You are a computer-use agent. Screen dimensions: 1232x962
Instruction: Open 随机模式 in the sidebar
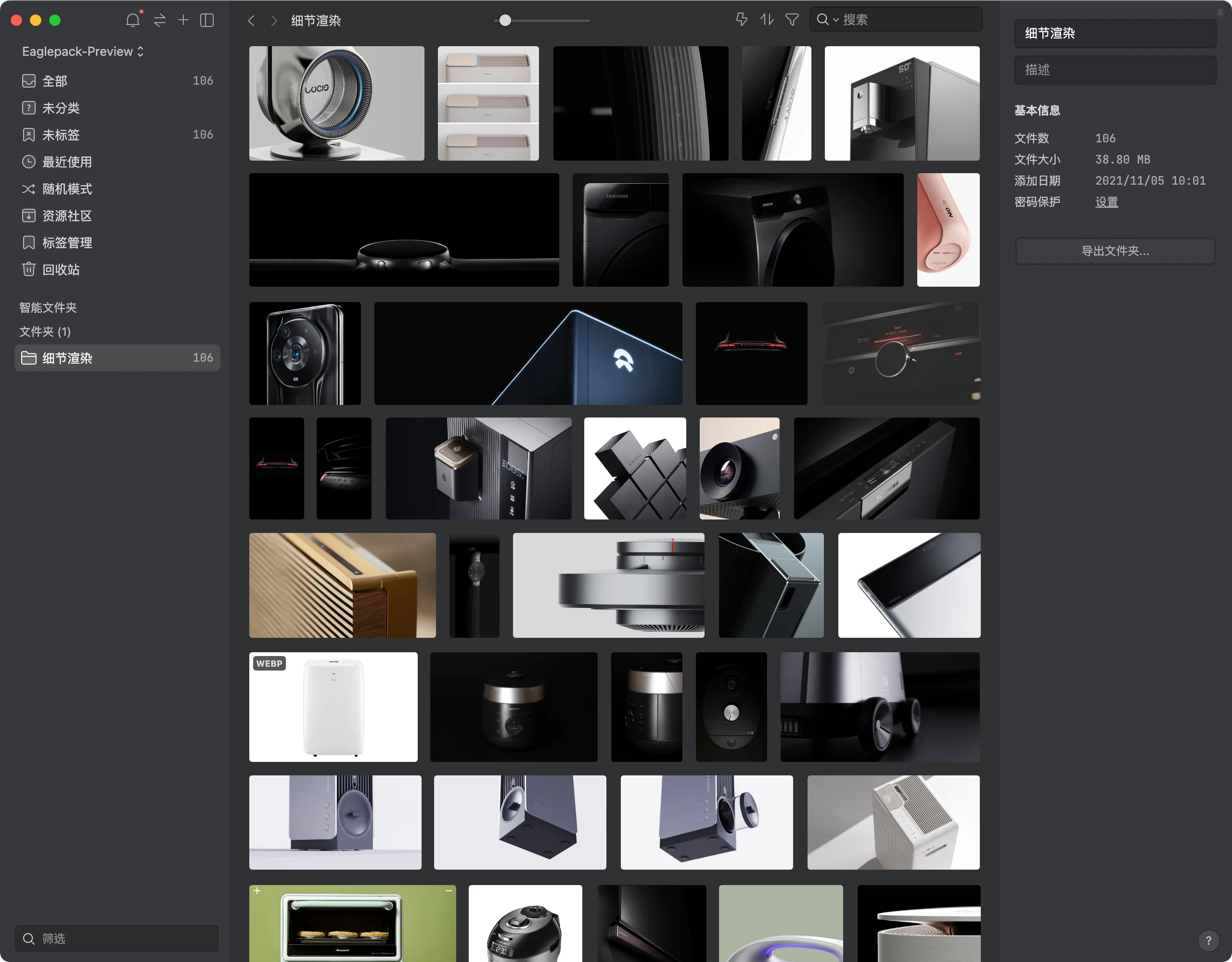pos(117,189)
